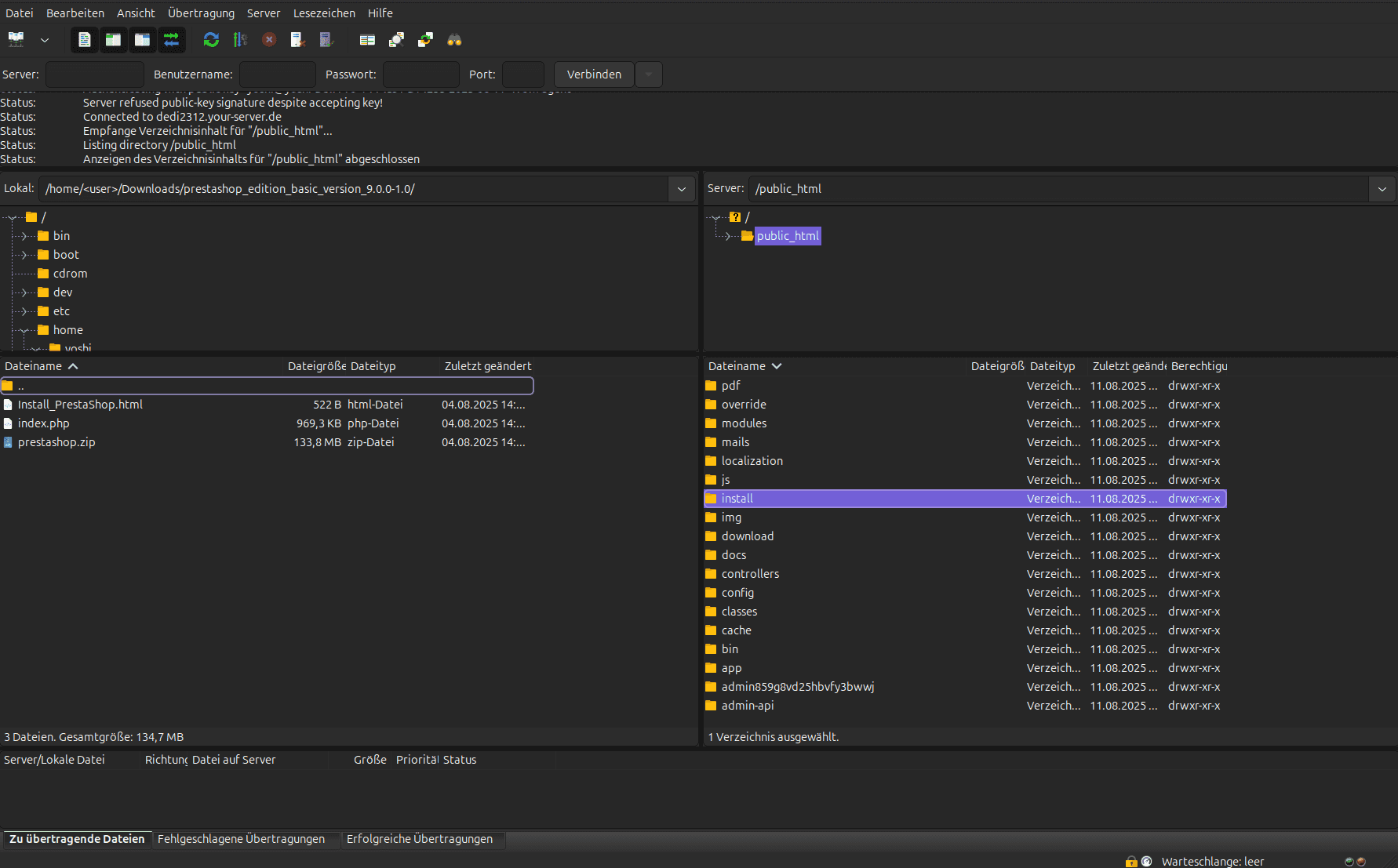Click the cancel current operation icon

tap(269, 40)
